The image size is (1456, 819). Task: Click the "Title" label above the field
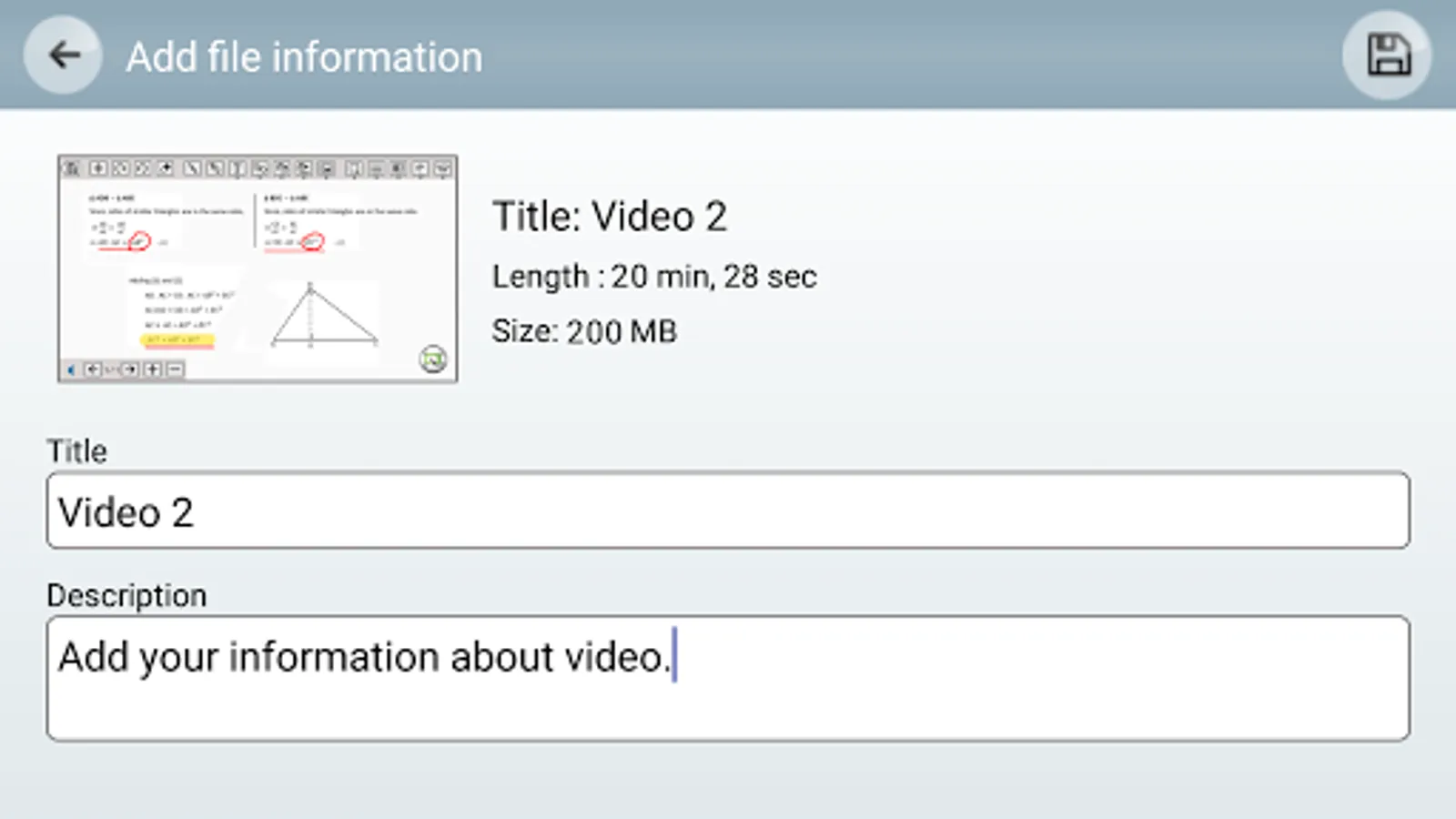(77, 451)
